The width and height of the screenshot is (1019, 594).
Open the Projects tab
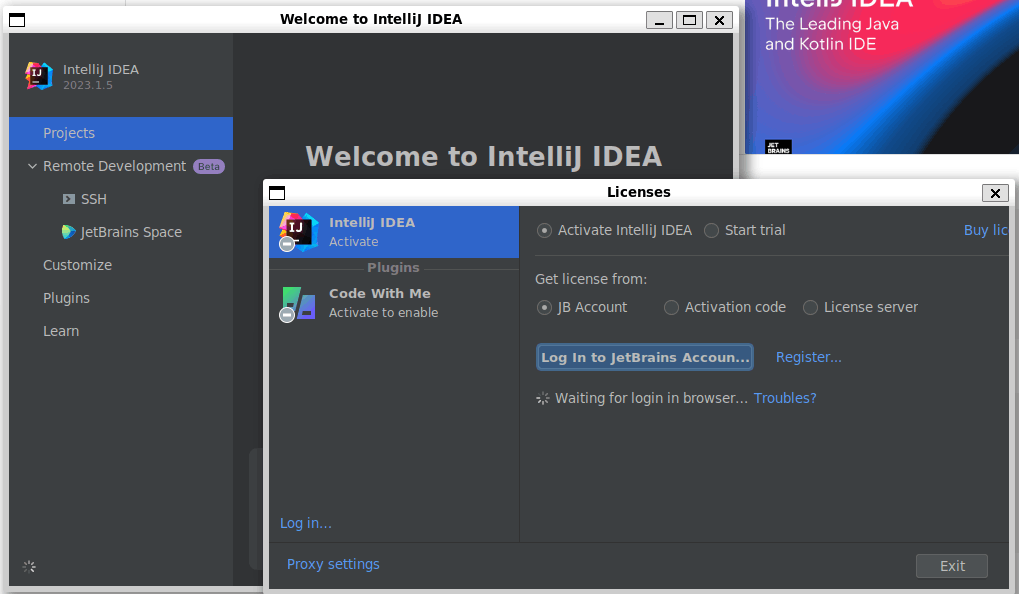[x=121, y=133]
